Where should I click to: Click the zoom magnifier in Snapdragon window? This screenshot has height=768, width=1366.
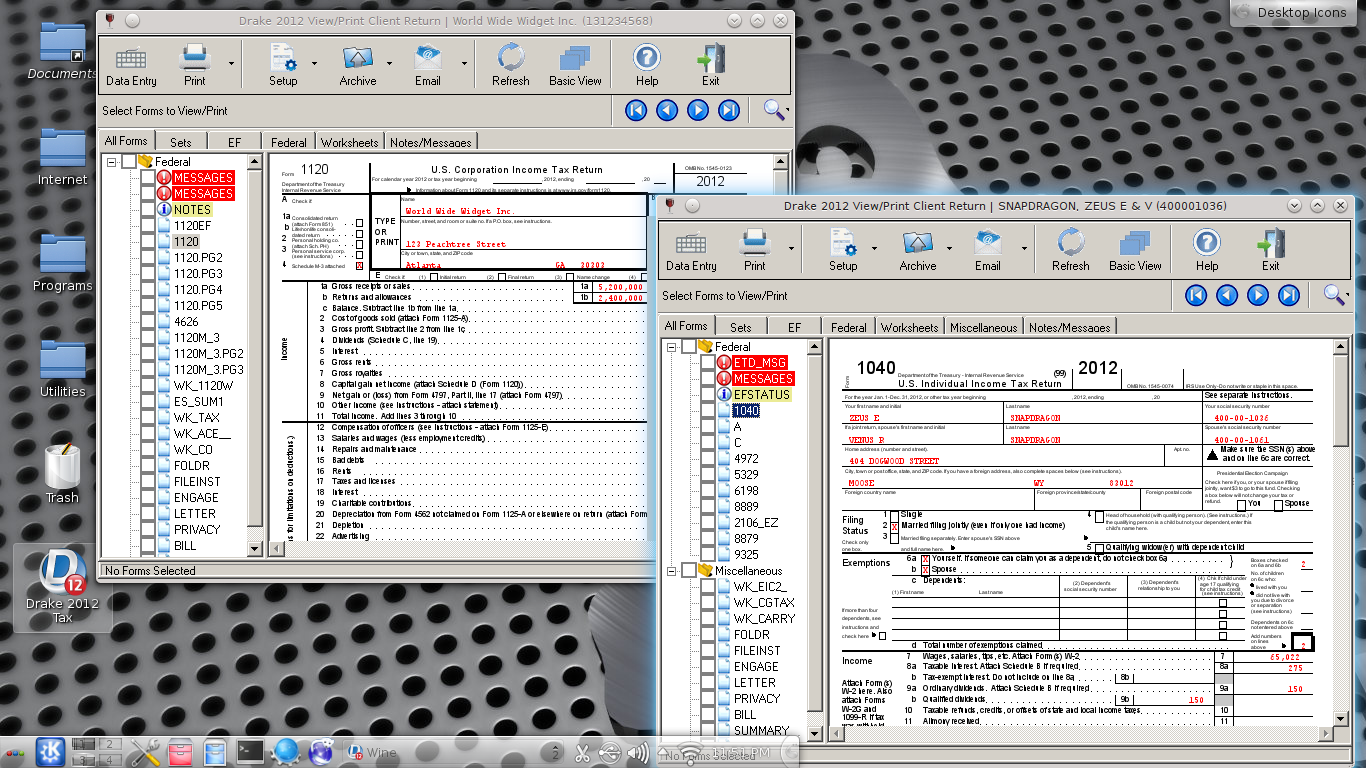1333,294
